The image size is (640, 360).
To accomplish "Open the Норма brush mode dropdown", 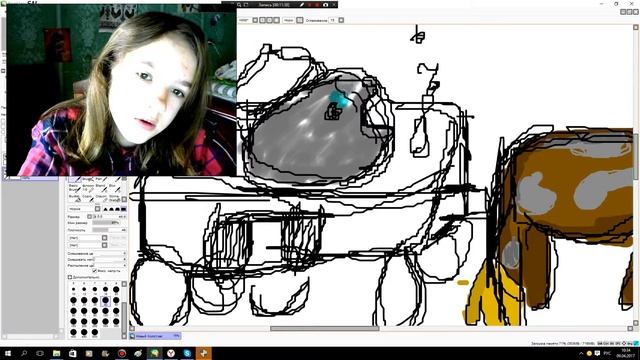I will click(97, 209).
